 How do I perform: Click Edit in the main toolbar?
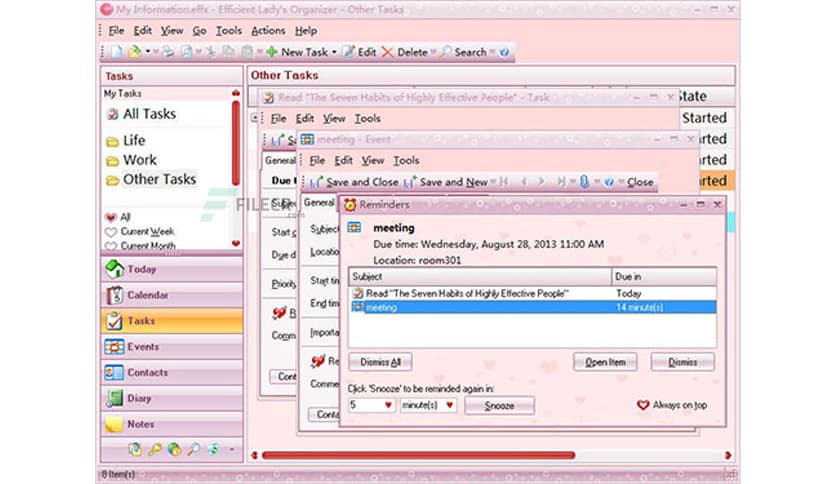360,52
